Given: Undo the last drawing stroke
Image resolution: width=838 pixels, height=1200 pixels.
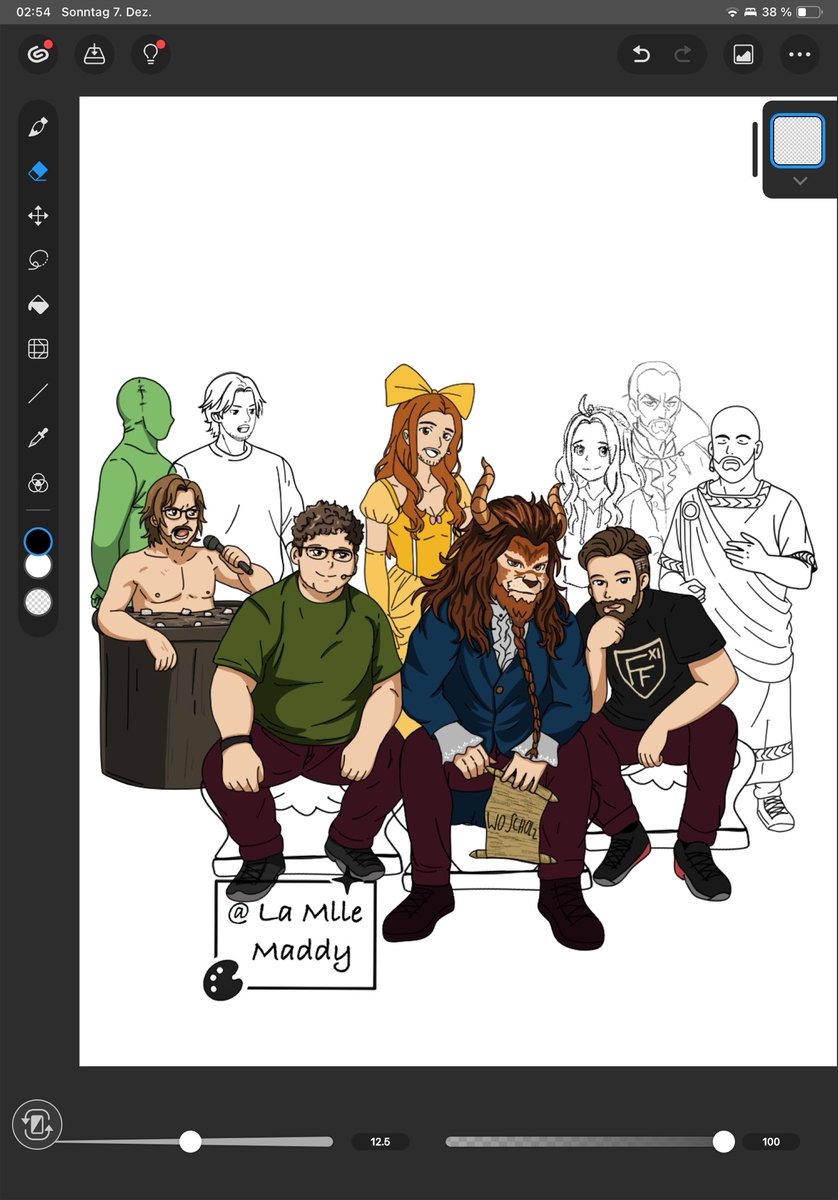Looking at the screenshot, I should click(641, 54).
